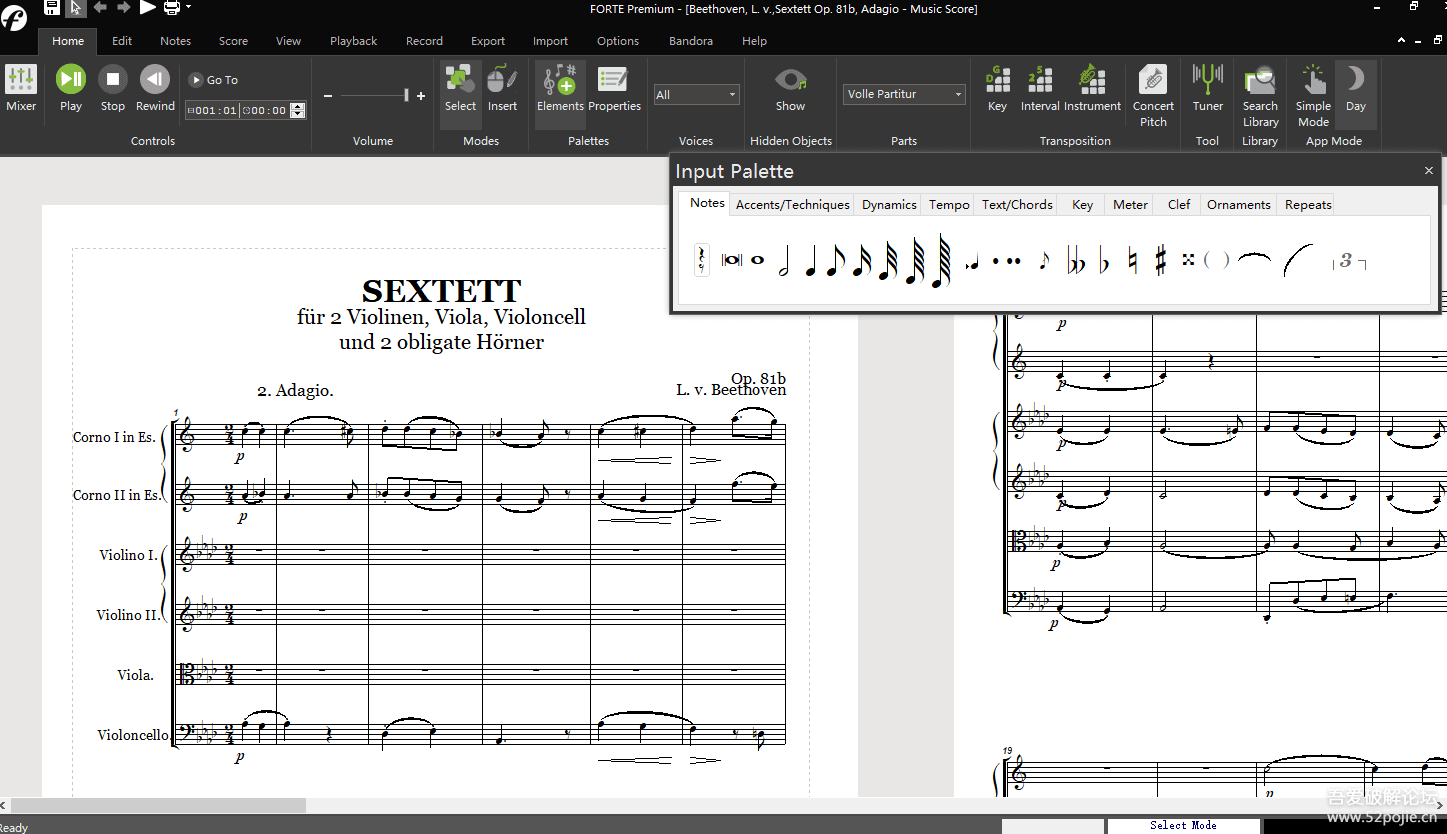Open the Parts dropdown Volle Partitur
1447x834 pixels.
click(x=904, y=94)
